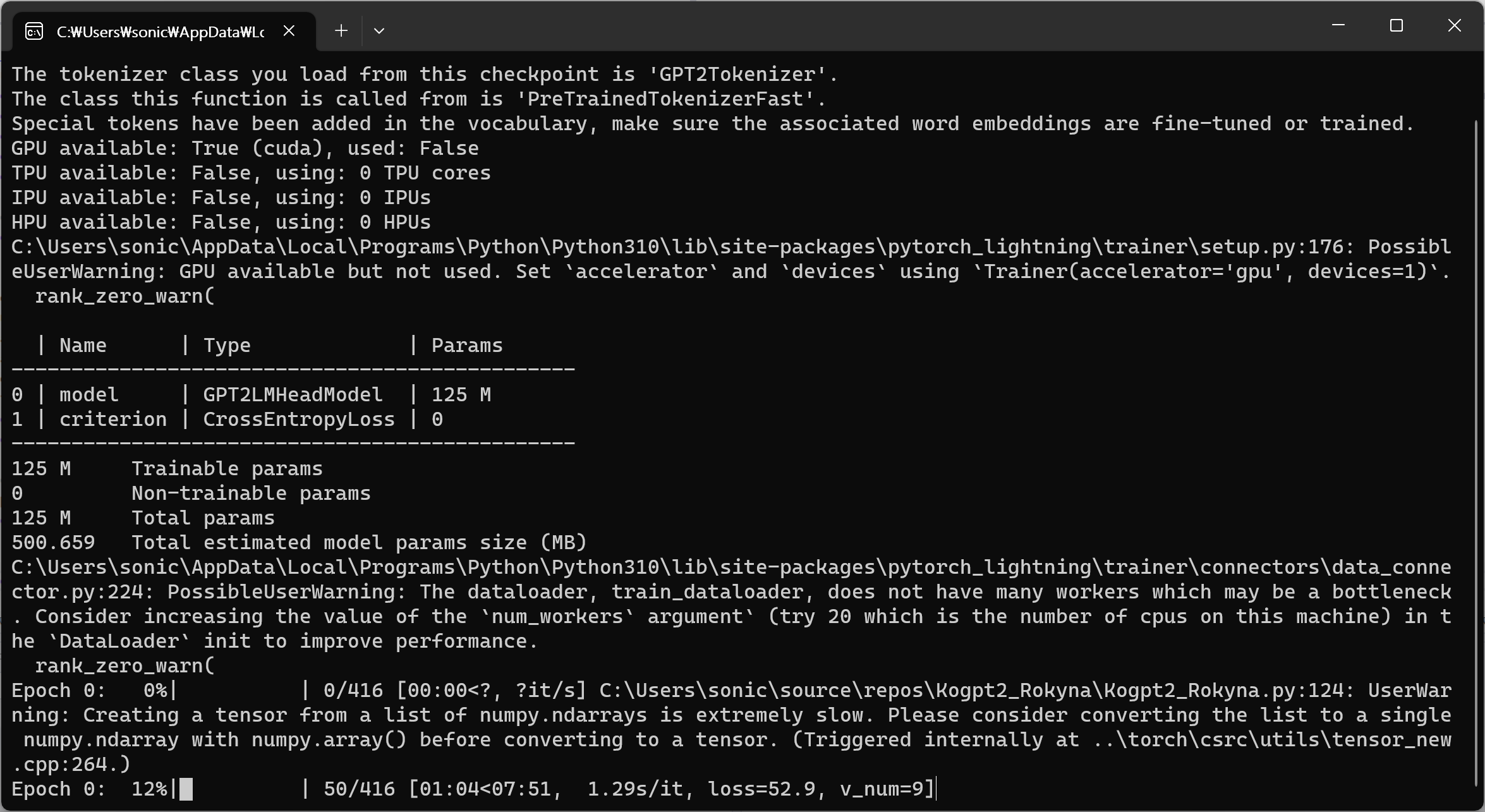Viewport: 1485px width, 812px height.
Task: Click the 500.659 model size value
Action: [x=53, y=543]
